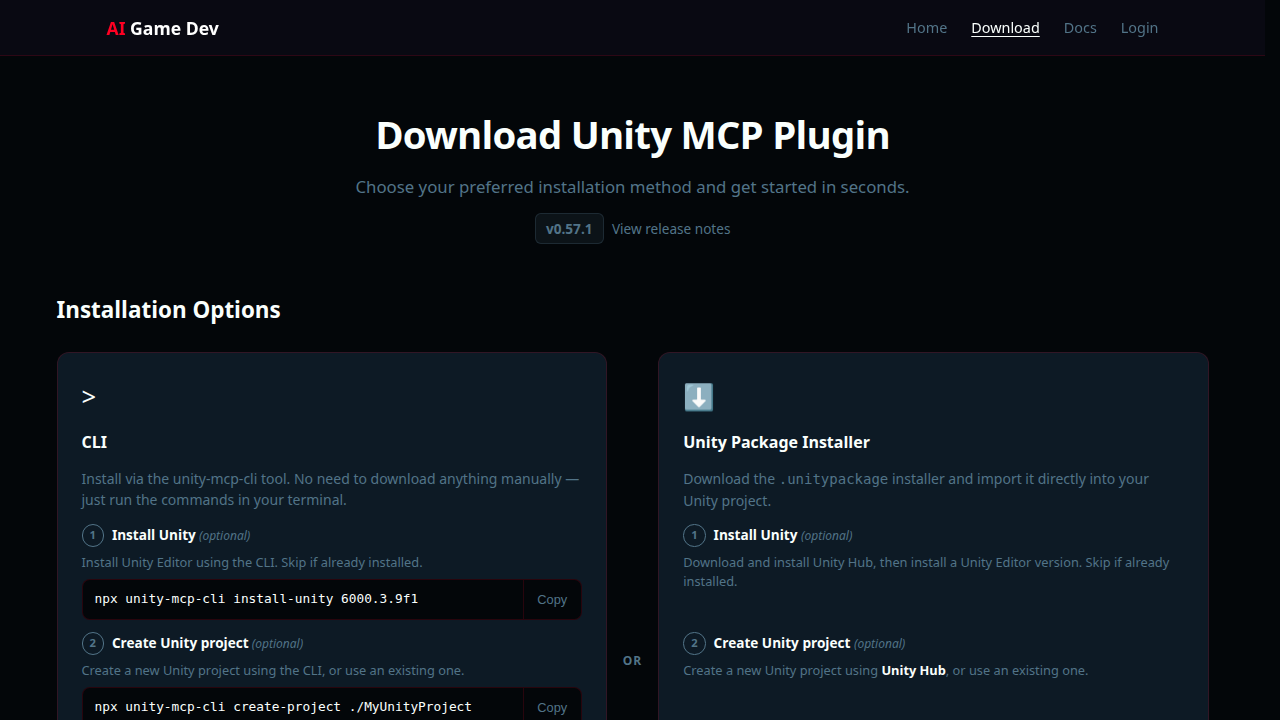Click Create Unity project step in Package Installer card
Viewport: 1280px width, 720px height.
[781, 643]
